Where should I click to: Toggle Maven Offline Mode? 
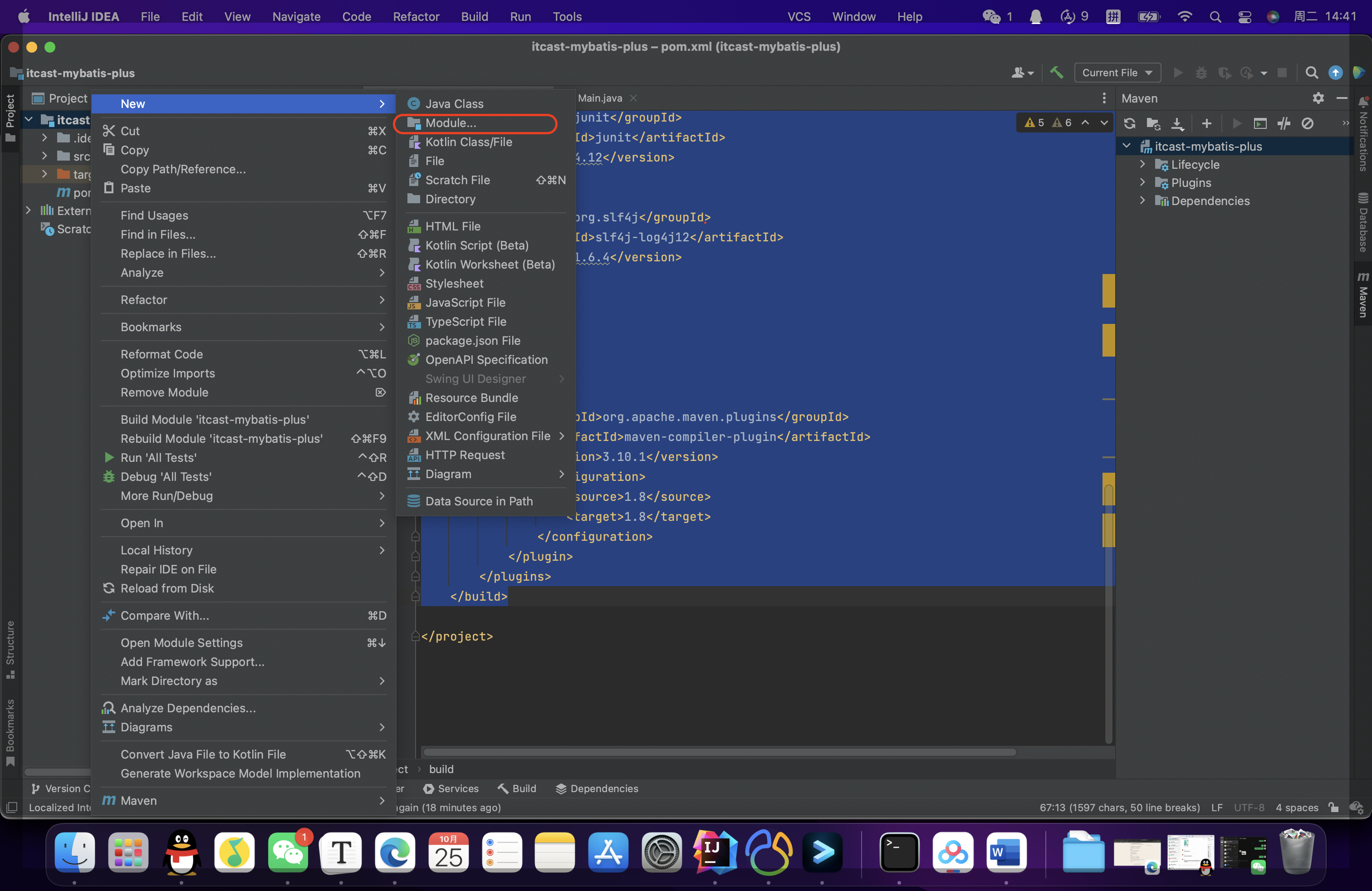(x=1284, y=123)
